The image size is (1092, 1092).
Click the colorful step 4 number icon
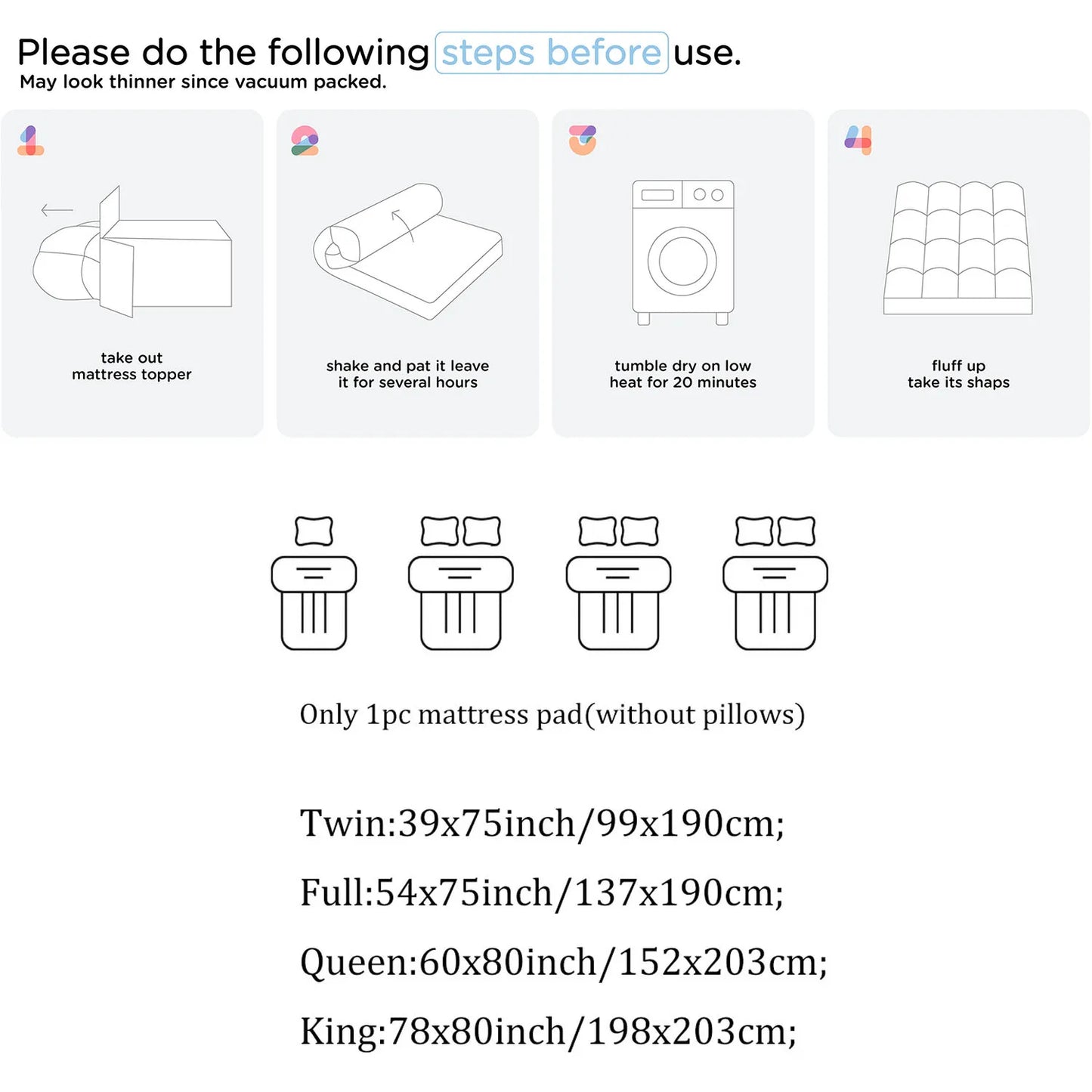click(858, 140)
